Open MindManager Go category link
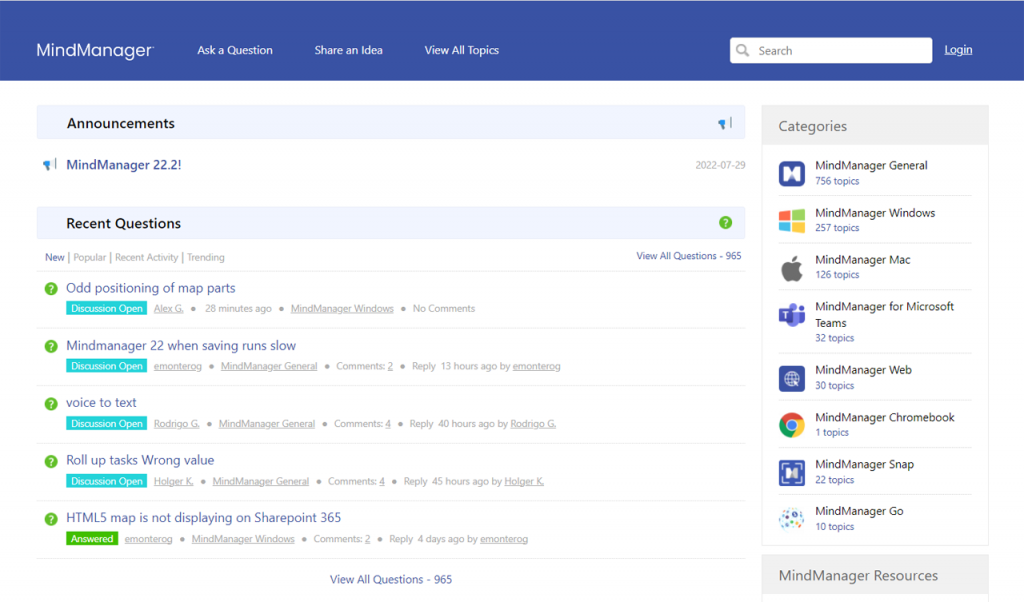The width and height of the screenshot is (1024, 602). click(x=859, y=511)
